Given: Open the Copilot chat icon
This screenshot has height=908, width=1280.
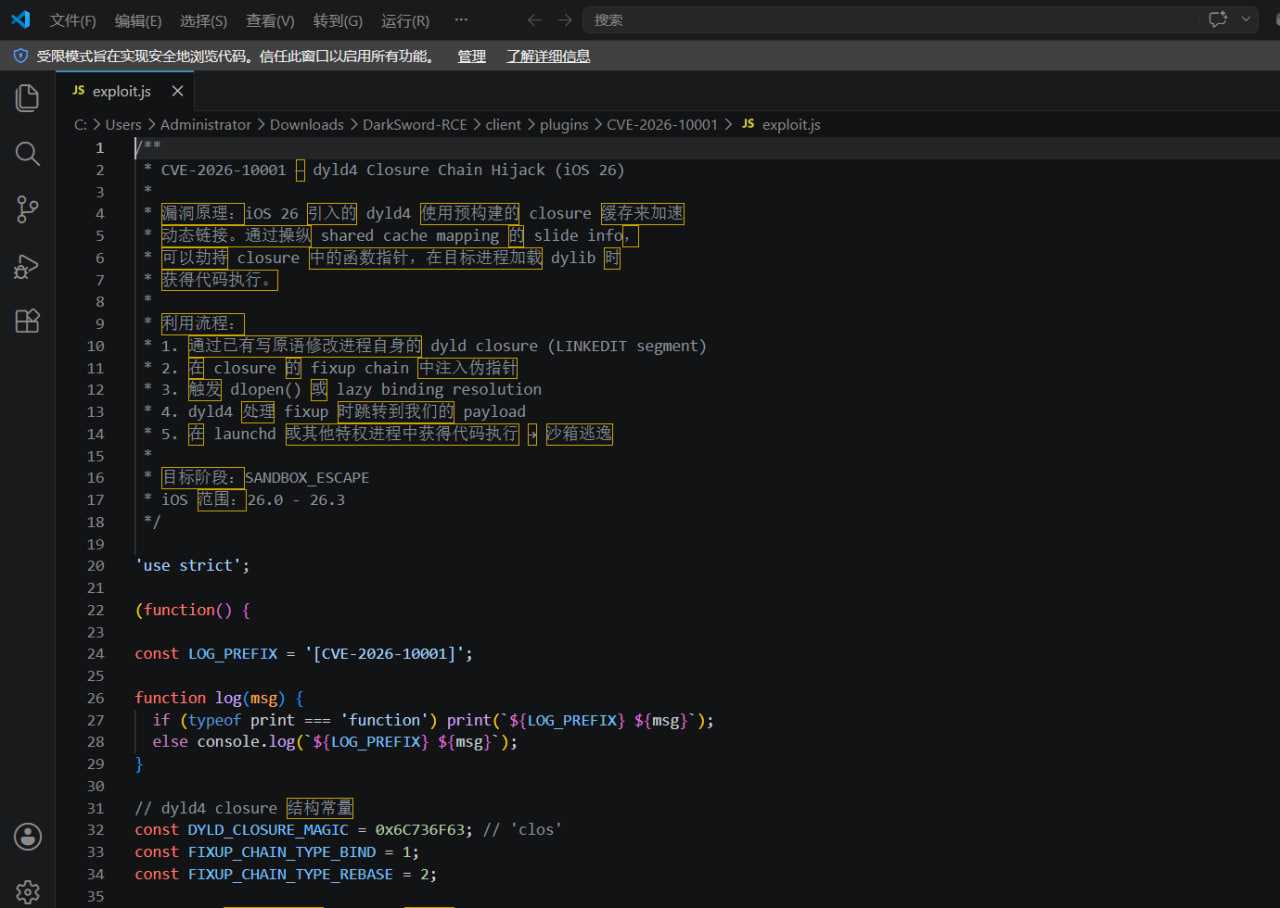Looking at the screenshot, I should point(1217,19).
